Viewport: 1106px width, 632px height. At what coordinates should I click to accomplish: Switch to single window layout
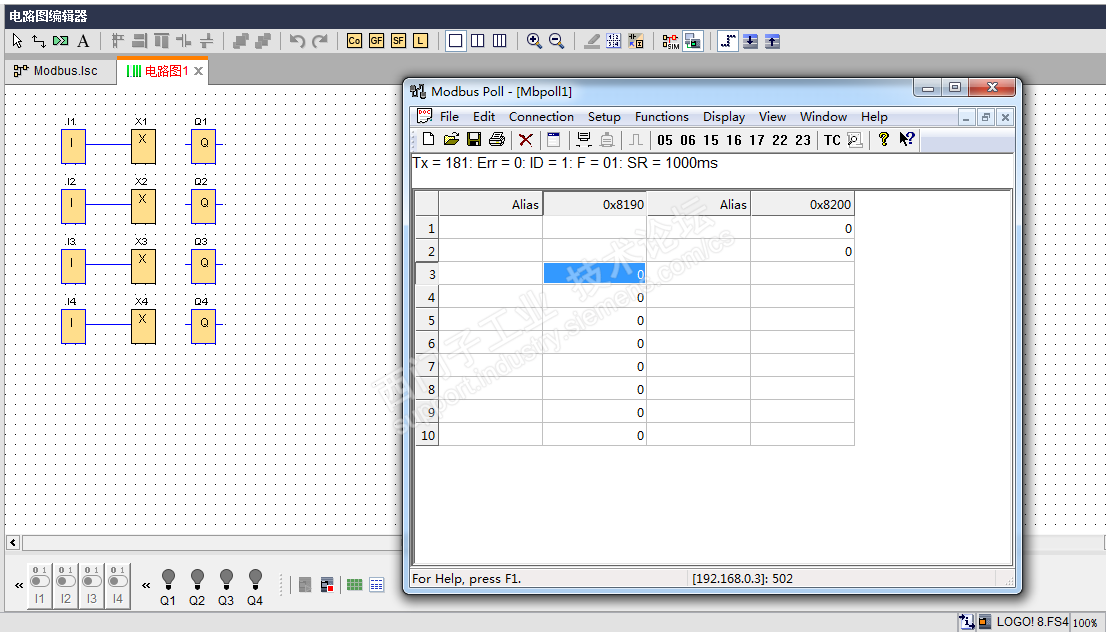[x=456, y=41]
